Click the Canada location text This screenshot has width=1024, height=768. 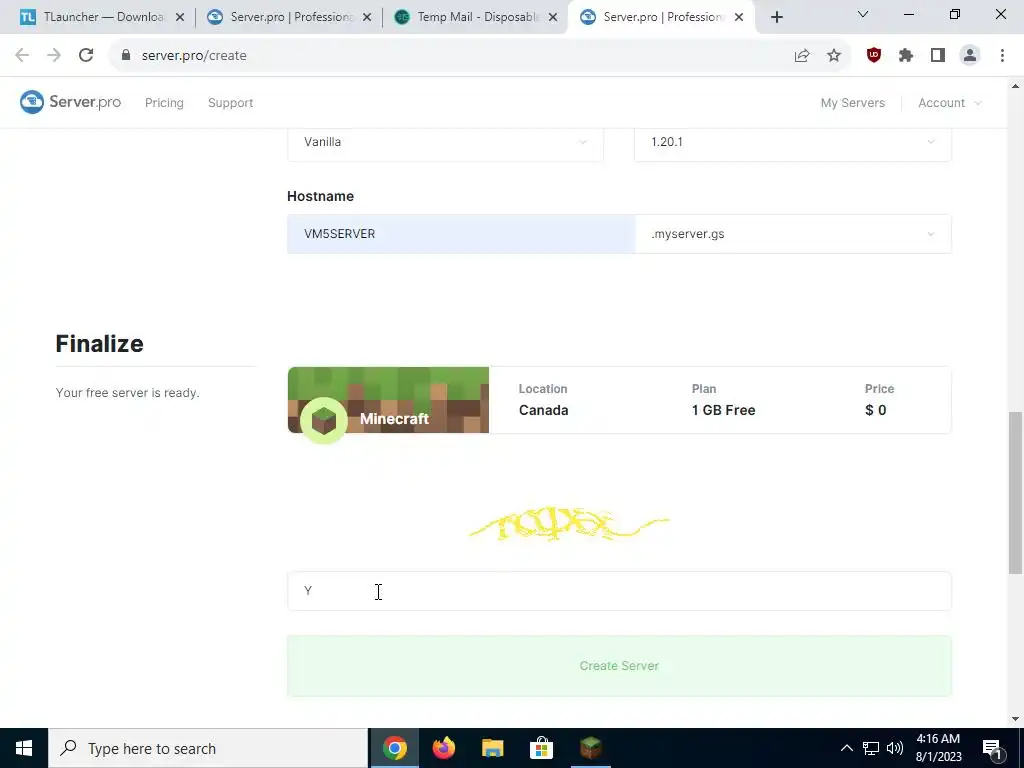click(x=543, y=410)
